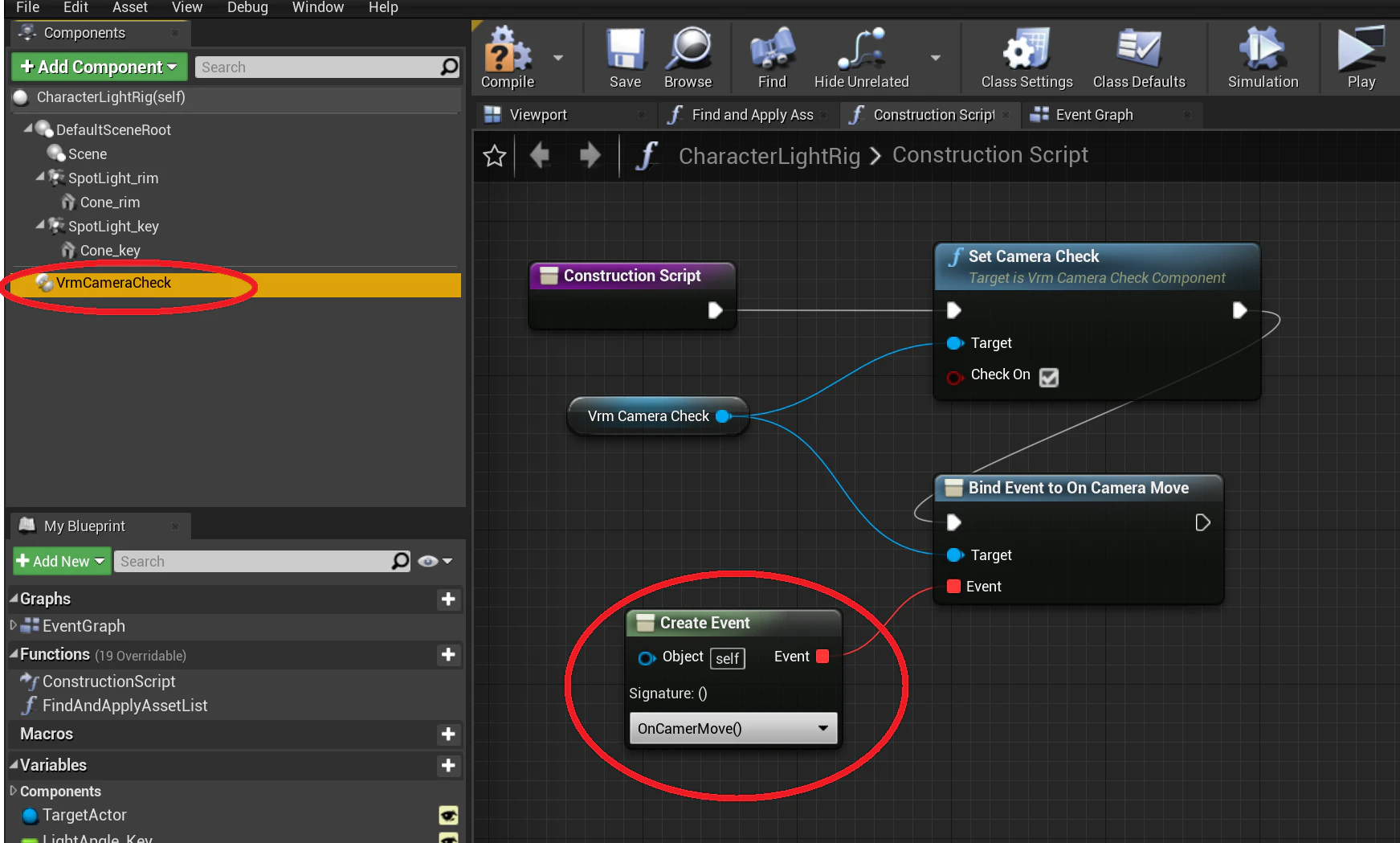Add a new macro with plus
Screen dimensions: 1400x843
click(x=448, y=734)
